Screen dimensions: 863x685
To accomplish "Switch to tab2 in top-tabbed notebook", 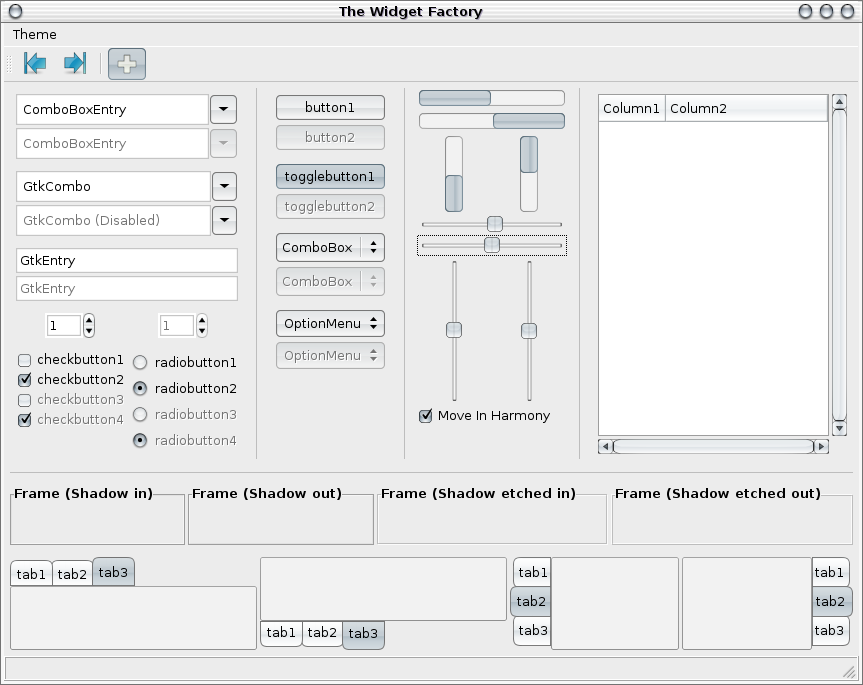I will pyautogui.click(x=72, y=574).
